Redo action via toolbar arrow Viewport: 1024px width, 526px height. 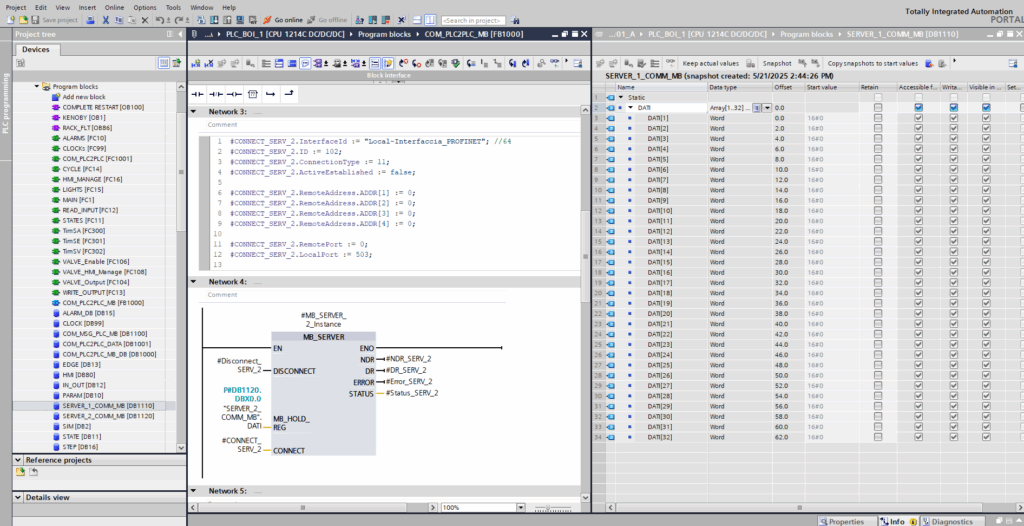(x=179, y=20)
